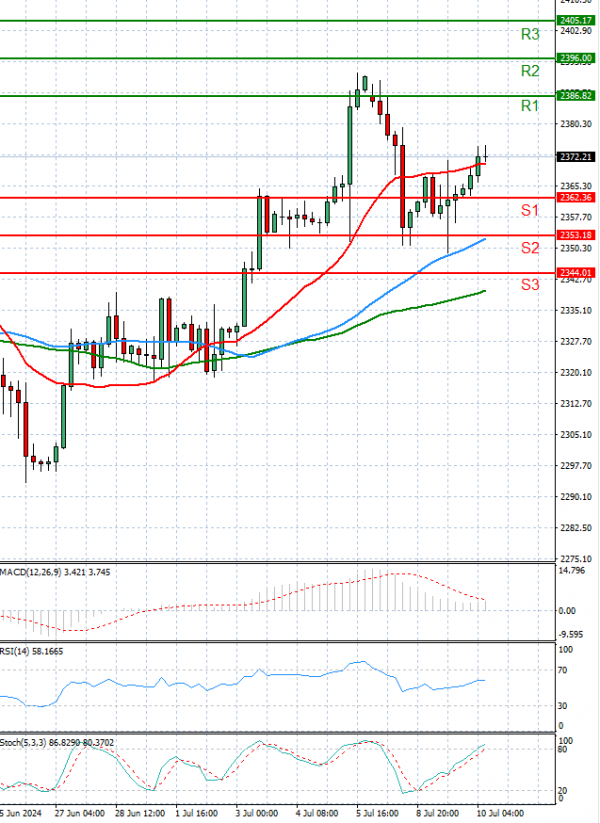Screen dimensions: 600x823
Task: Select the 2386.82 price tag
Action: 576,96
